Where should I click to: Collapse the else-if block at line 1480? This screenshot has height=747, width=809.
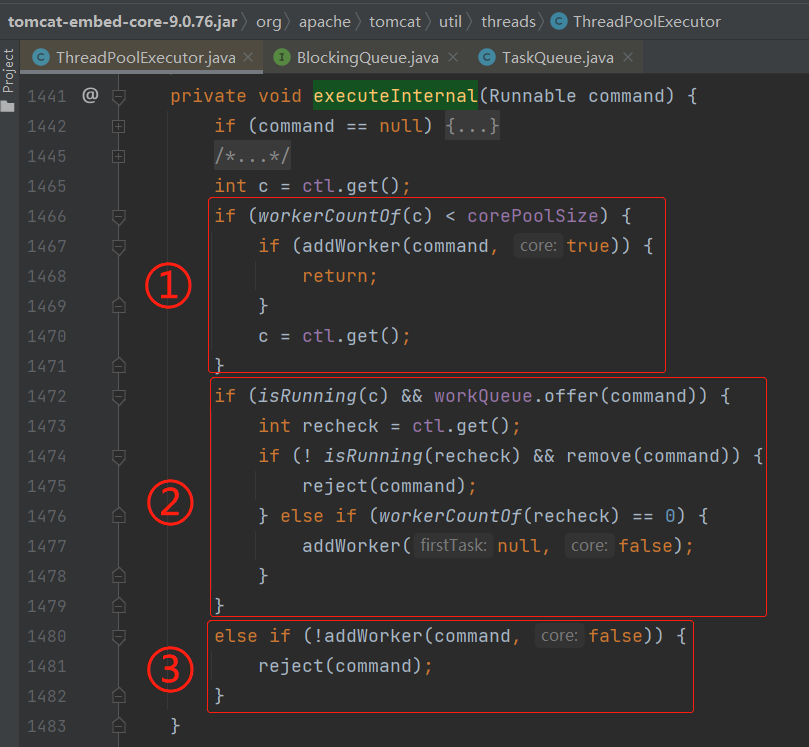pyautogui.click(x=119, y=637)
